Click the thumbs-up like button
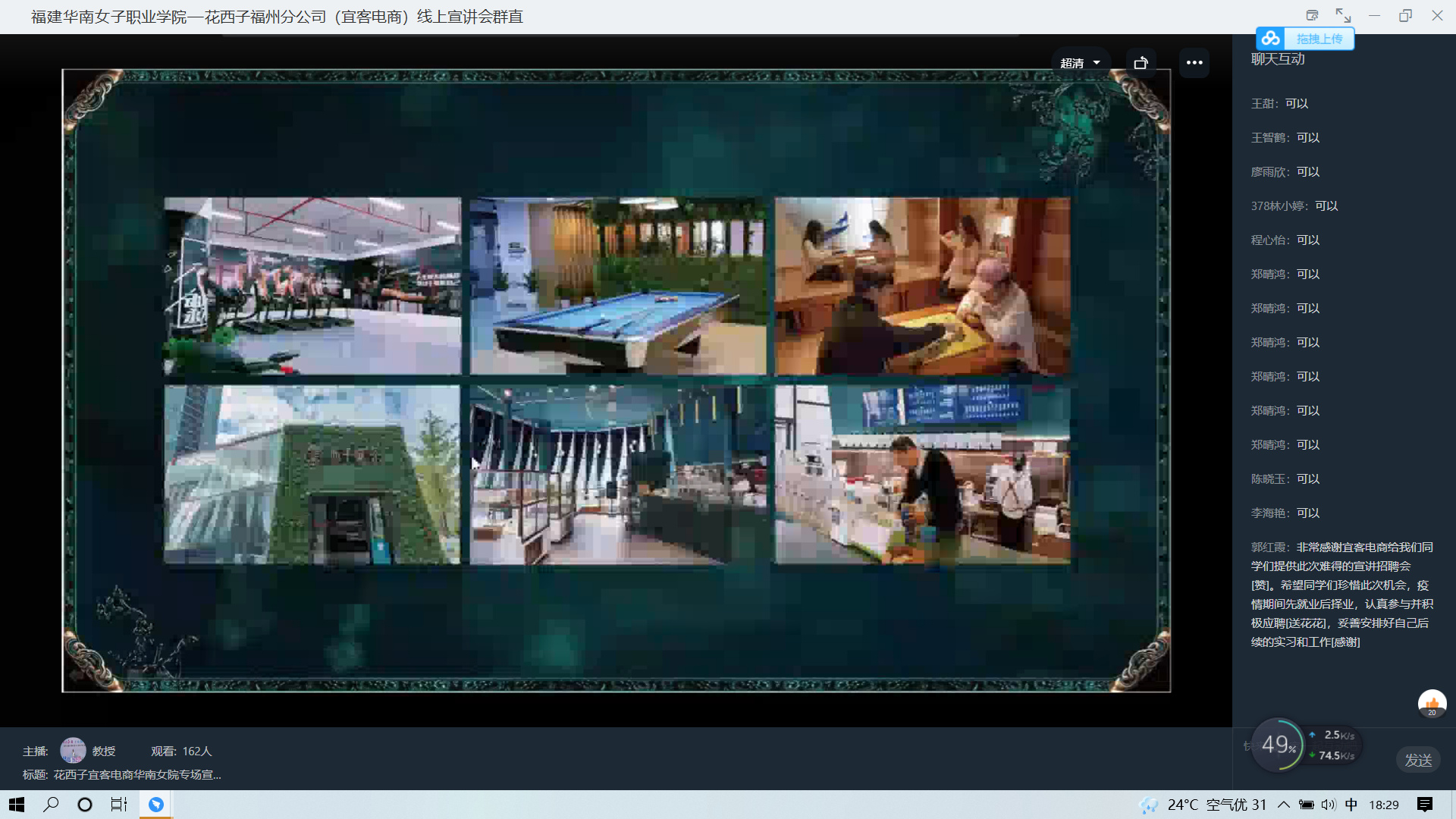Viewport: 1456px width, 819px height. pos(1432,703)
